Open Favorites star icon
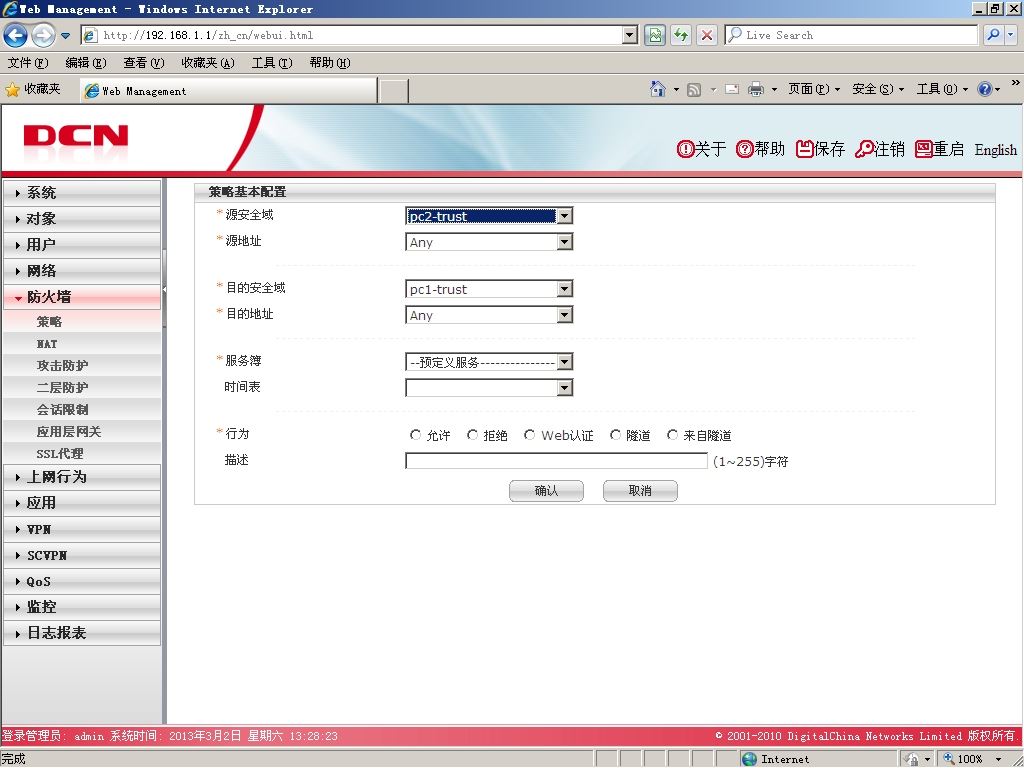Viewport: 1024px width, 768px height. 12,89
